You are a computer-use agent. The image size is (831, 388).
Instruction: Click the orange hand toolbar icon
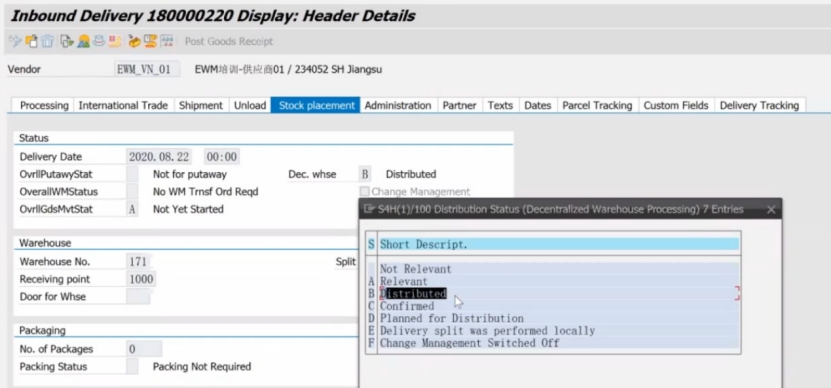151,41
